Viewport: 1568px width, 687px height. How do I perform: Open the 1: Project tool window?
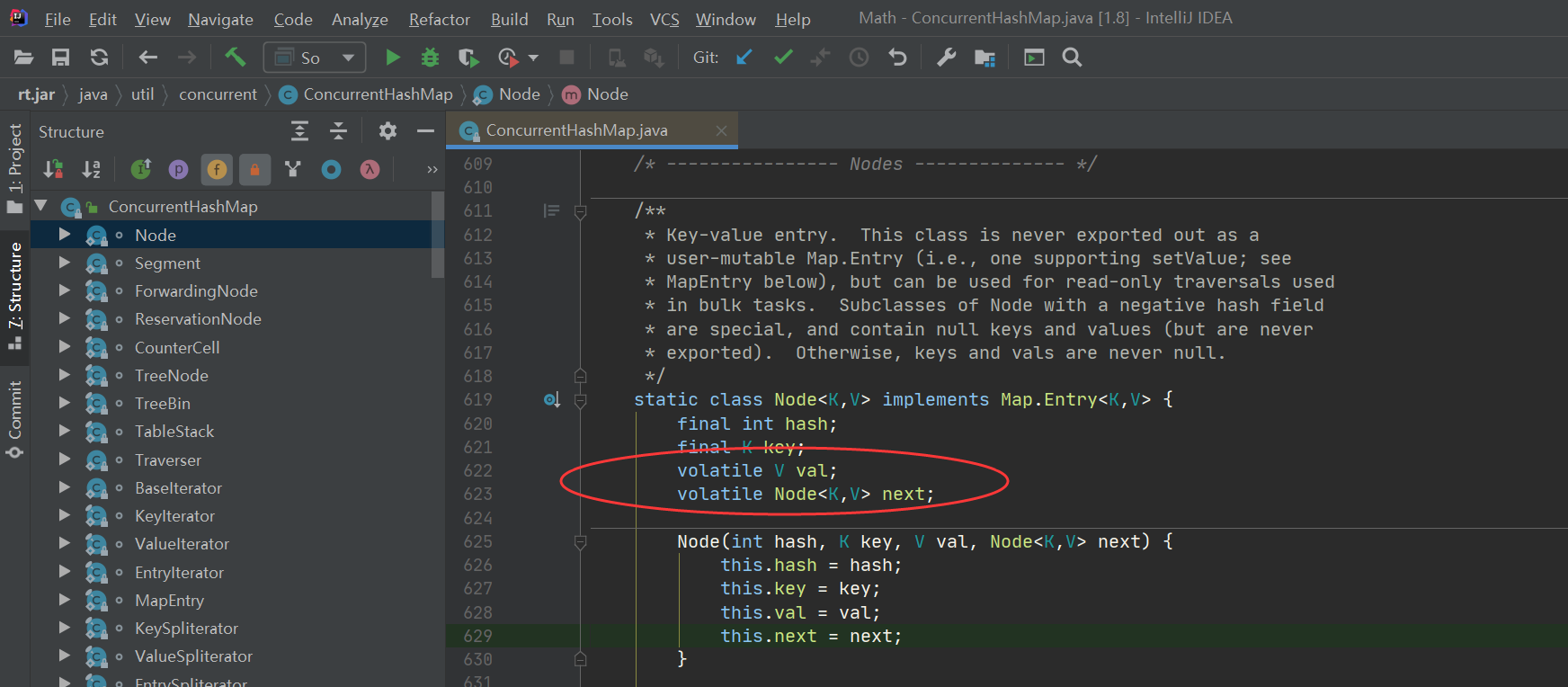(14, 169)
